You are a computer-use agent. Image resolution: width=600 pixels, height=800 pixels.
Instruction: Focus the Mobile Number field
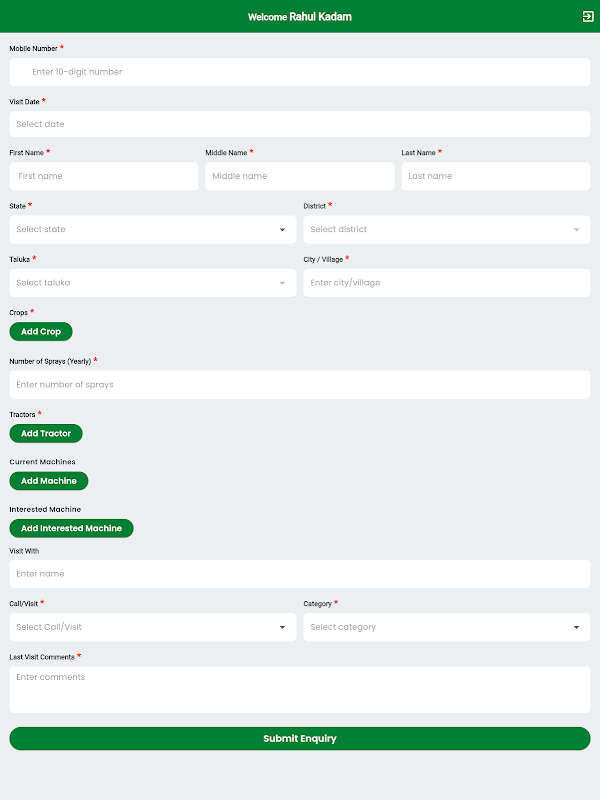[300, 72]
